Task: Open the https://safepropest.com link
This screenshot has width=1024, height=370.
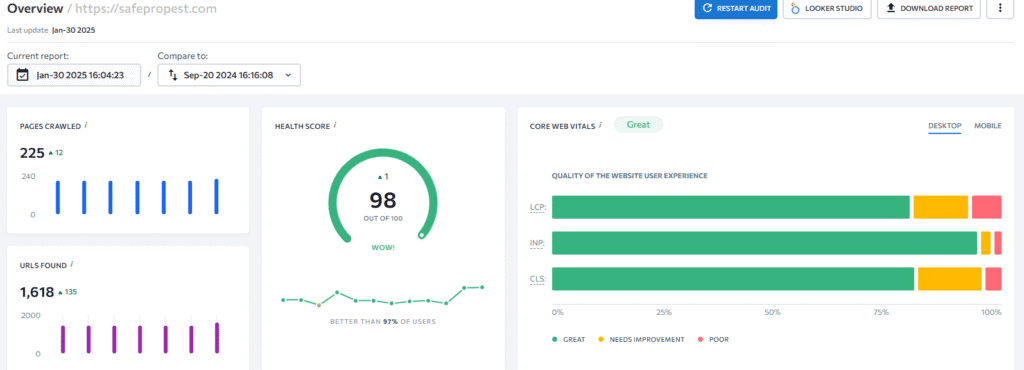Action: coord(145,8)
